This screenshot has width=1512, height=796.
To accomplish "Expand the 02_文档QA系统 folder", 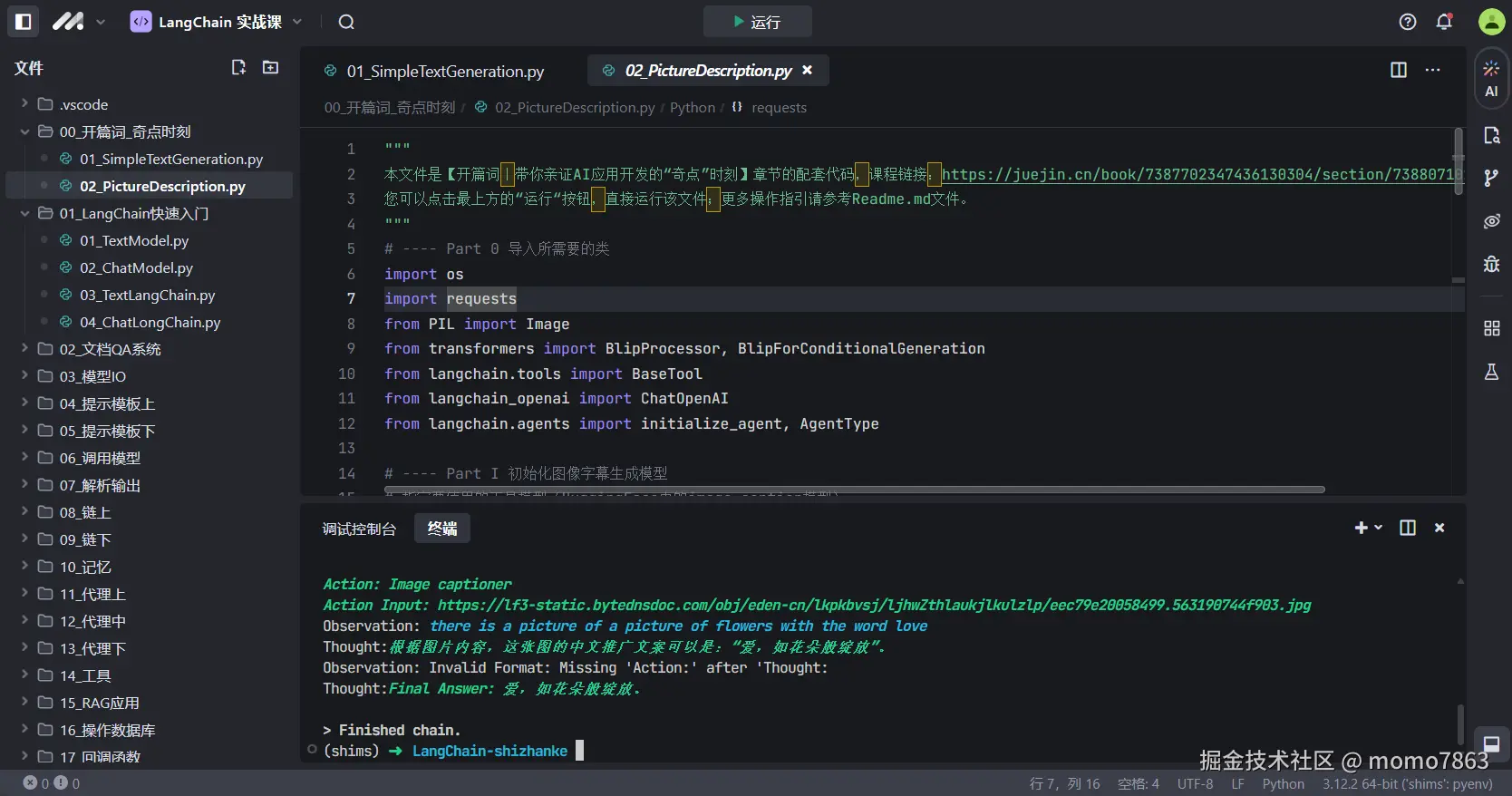I will click(x=110, y=349).
